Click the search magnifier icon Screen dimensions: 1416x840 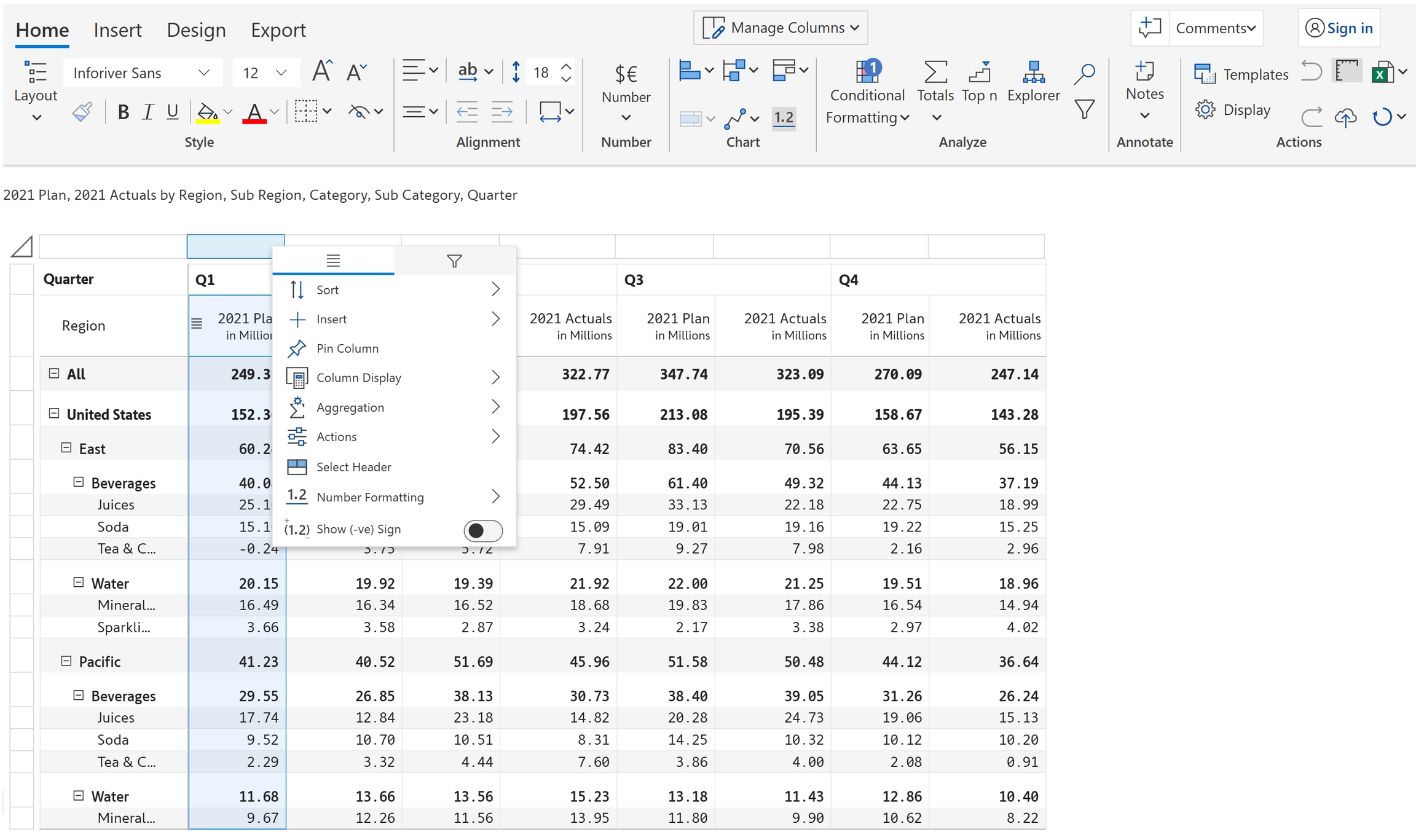[1084, 73]
